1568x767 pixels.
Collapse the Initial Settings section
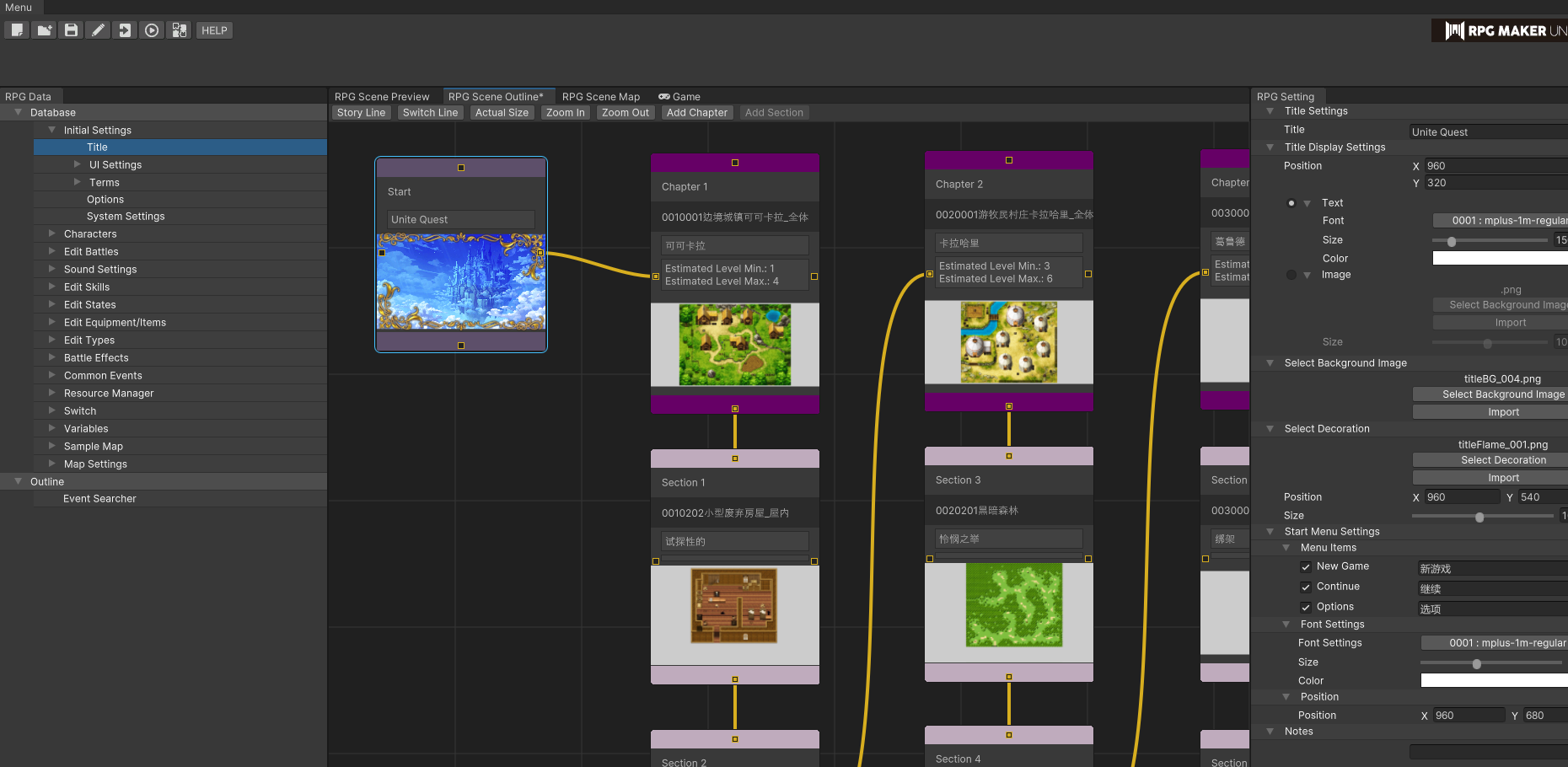pyautogui.click(x=52, y=130)
